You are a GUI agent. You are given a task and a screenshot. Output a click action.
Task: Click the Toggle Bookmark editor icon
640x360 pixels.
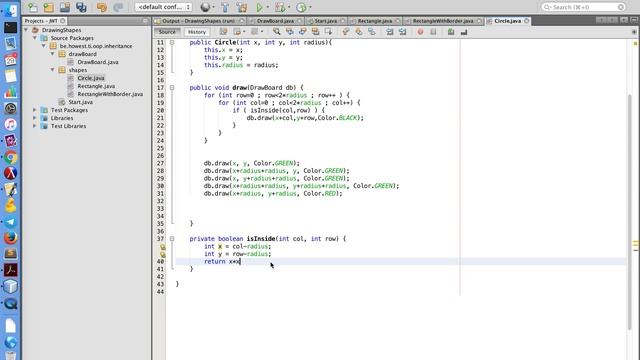pos(371,32)
